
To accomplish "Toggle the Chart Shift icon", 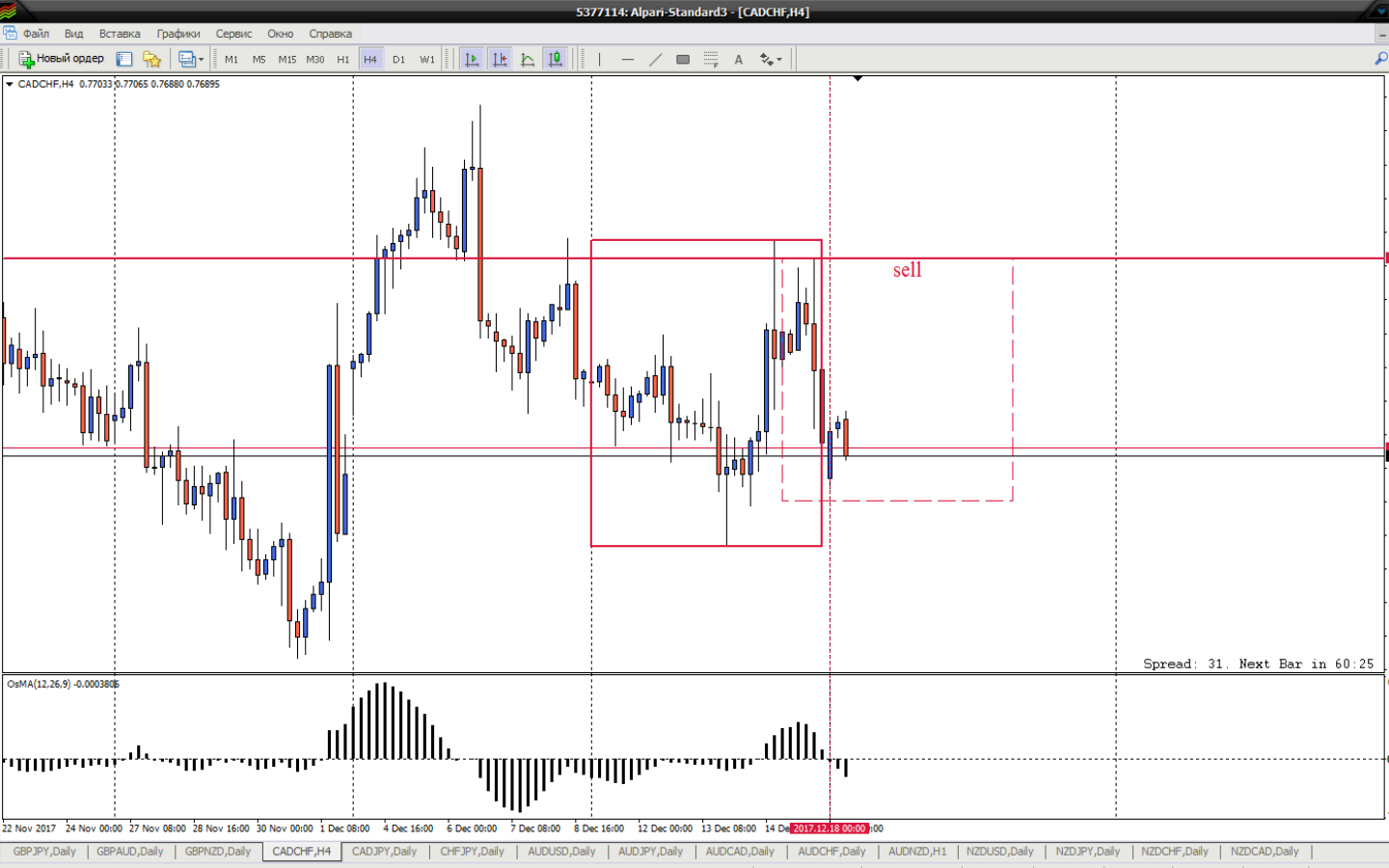I will pos(500,59).
